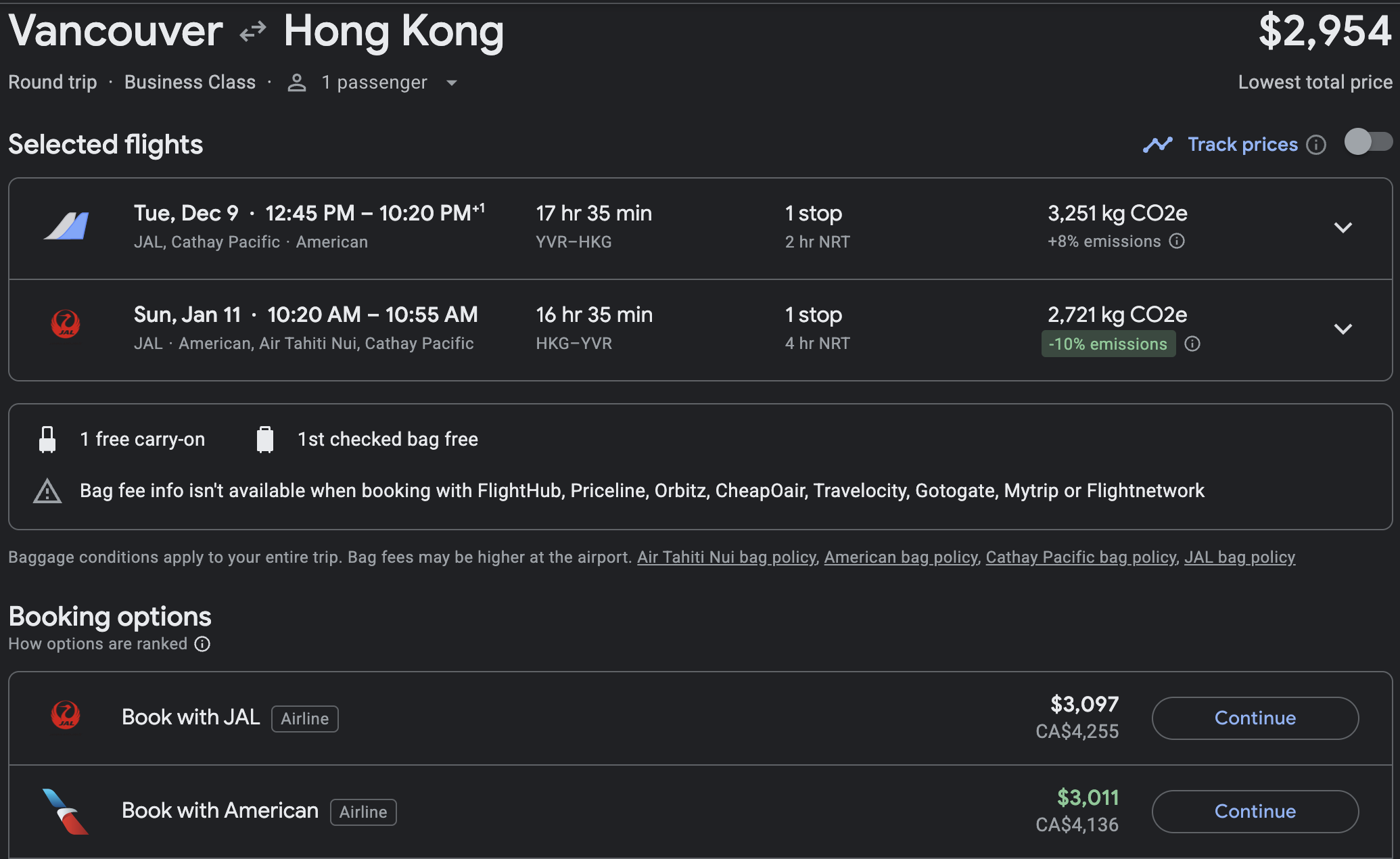Click Airline tag next to Book with JAL

coord(304,719)
